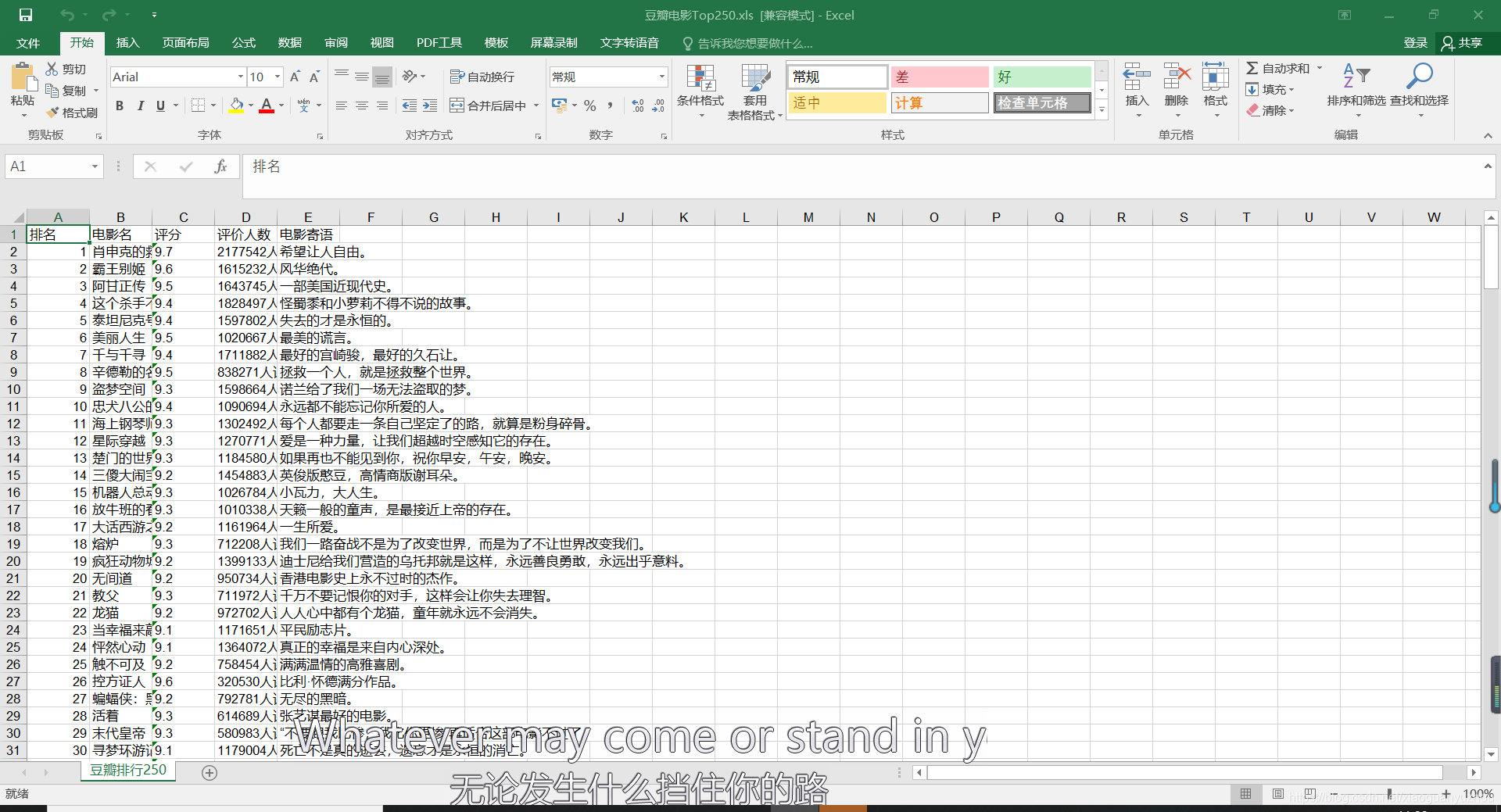1501x812 pixels.
Task: Open the font size dropdown
Action: pos(278,77)
